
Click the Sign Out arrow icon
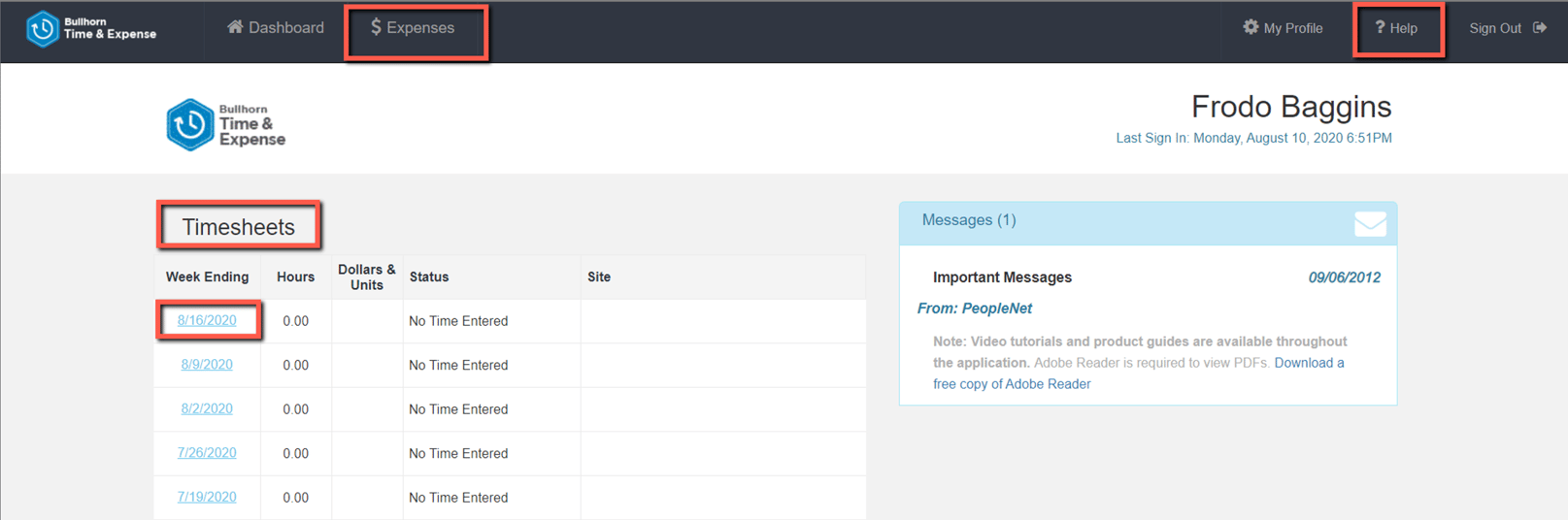pos(1540,27)
